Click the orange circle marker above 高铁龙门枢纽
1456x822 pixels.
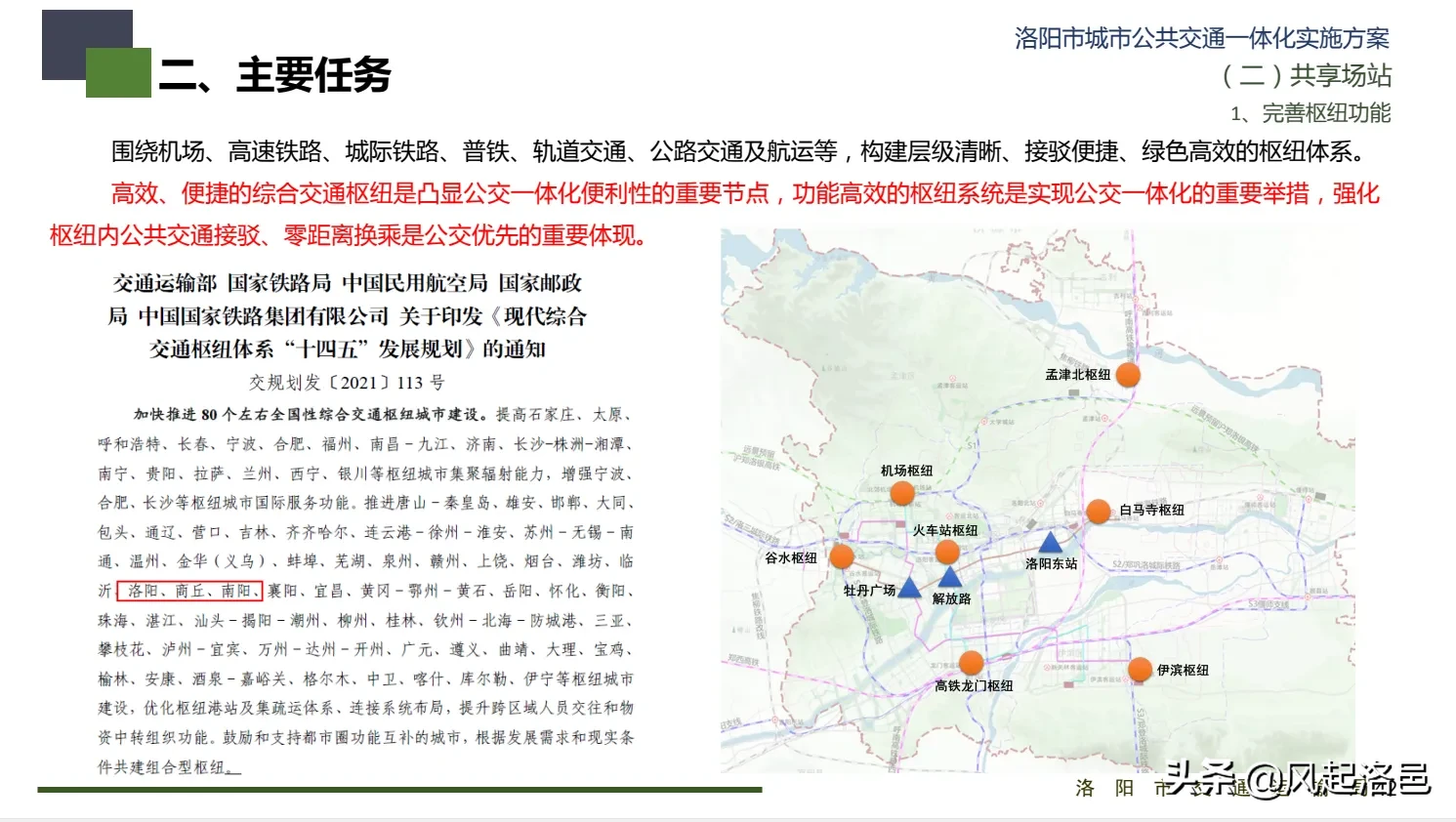coord(971,664)
